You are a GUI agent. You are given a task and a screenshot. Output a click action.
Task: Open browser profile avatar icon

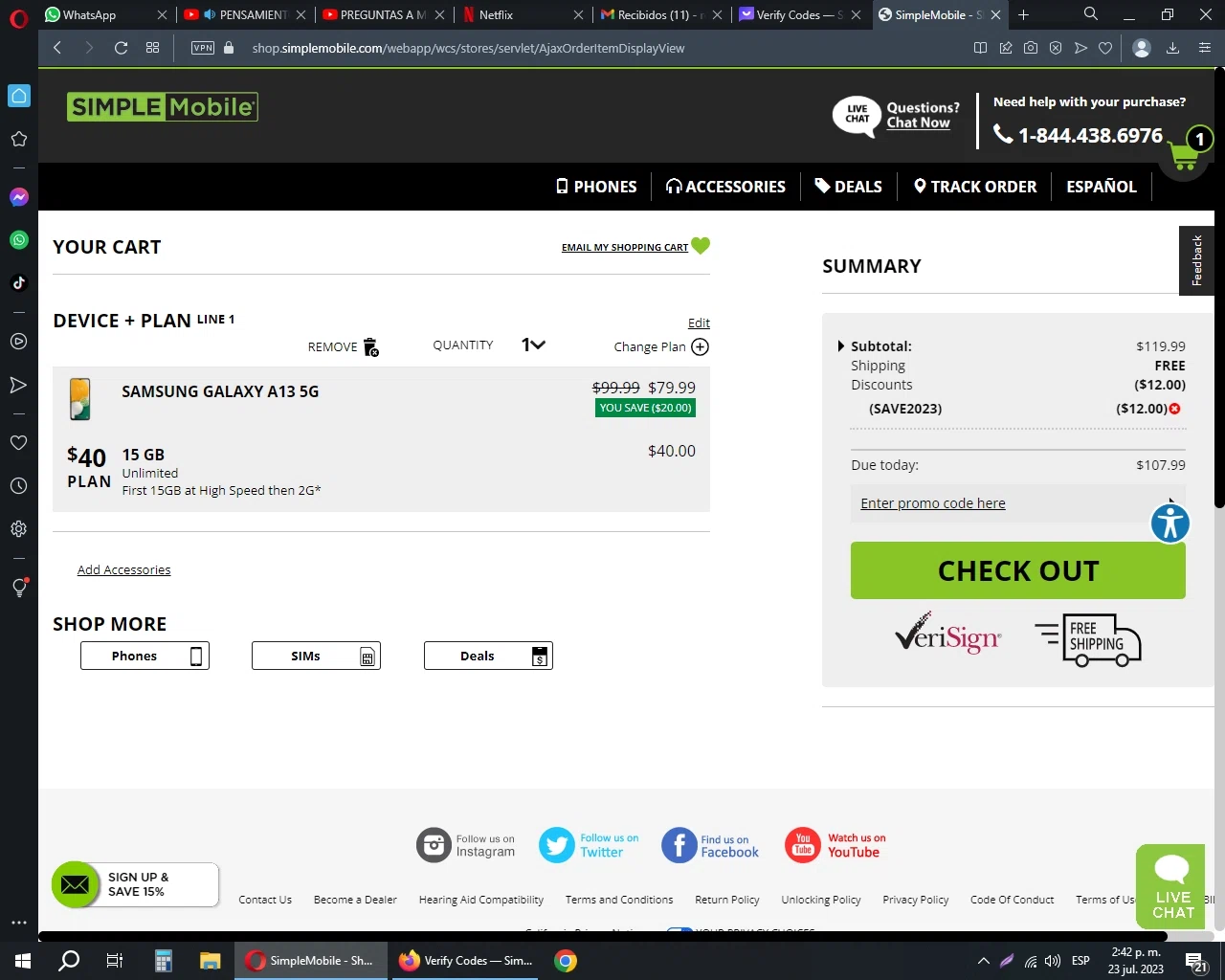coord(1141,48)
